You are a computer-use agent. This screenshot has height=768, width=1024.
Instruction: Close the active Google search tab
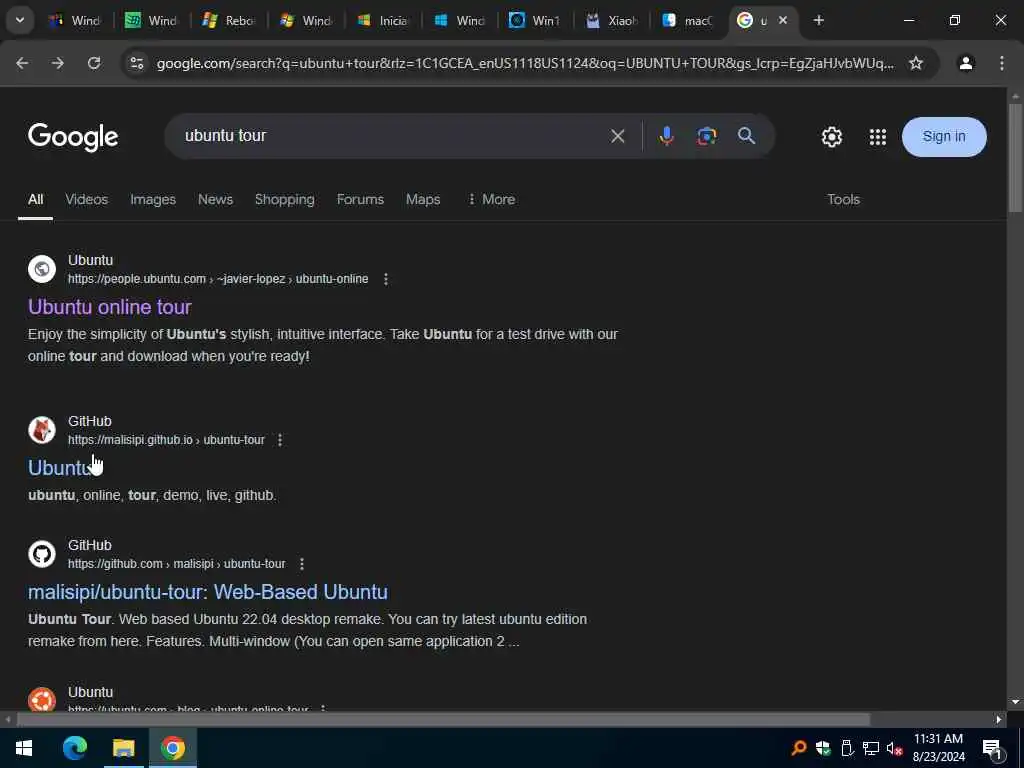pyautogui.click(x=783, y=20)
